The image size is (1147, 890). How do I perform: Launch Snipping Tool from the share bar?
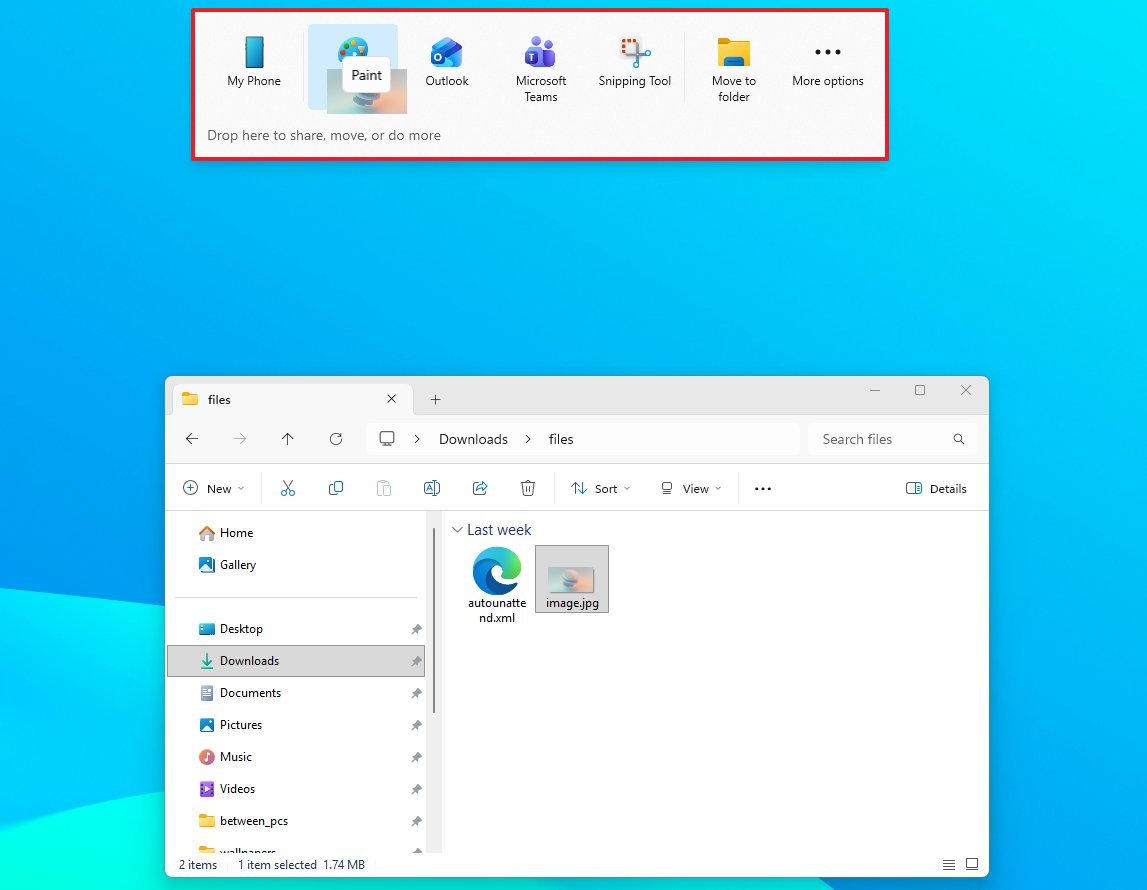pyautogui.click(x=634, y=60)
